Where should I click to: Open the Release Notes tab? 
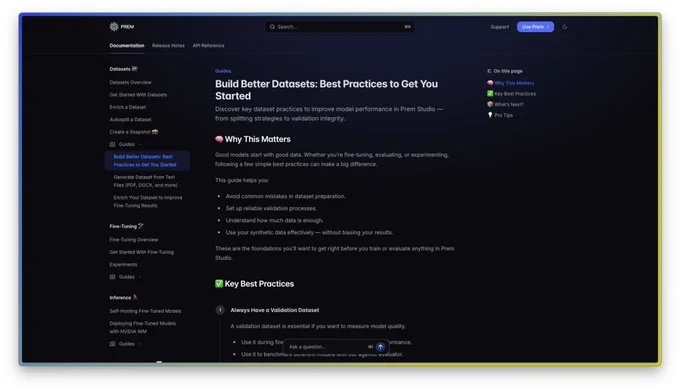coord(168,46)
